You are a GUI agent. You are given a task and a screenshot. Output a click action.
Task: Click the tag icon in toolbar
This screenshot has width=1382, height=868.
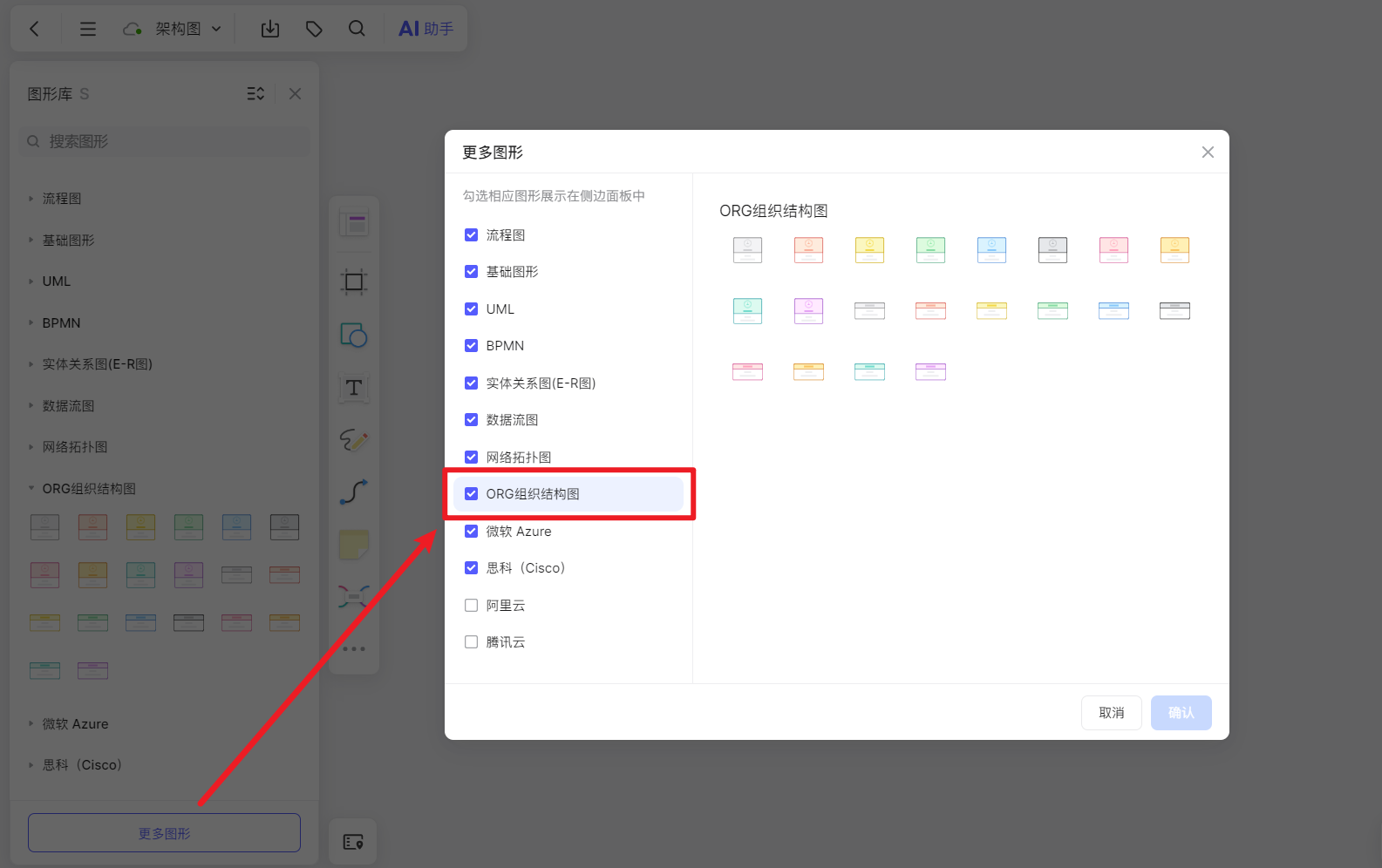coord(314,29)
